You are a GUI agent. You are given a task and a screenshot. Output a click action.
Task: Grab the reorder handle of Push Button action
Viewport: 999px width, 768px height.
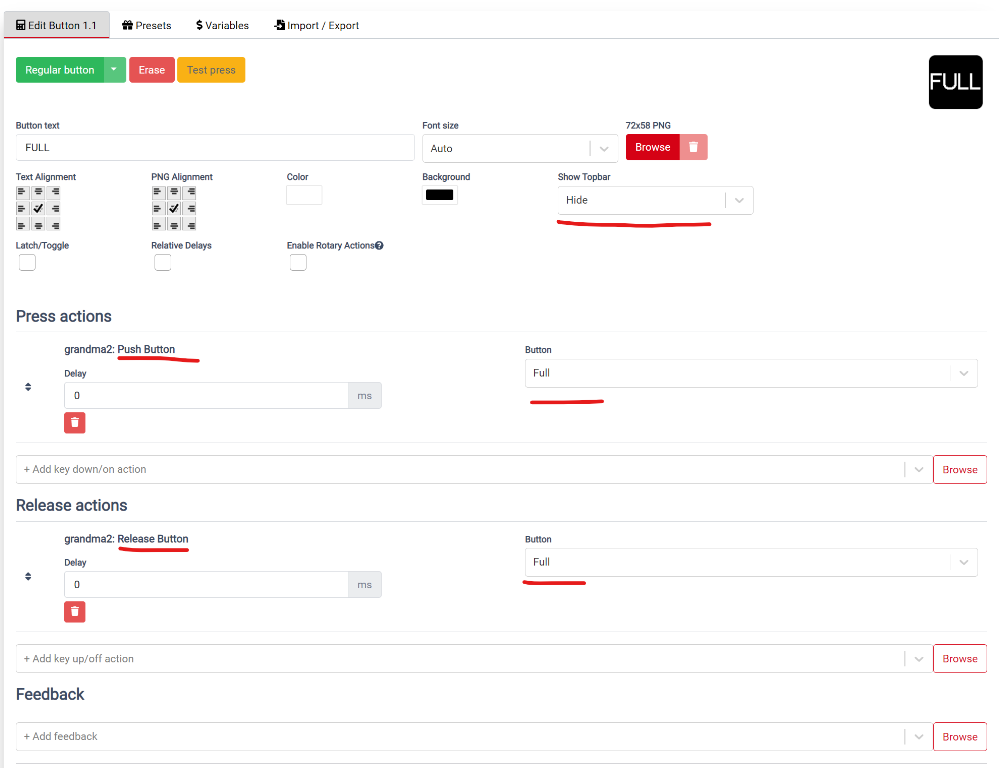click(28, 387)
